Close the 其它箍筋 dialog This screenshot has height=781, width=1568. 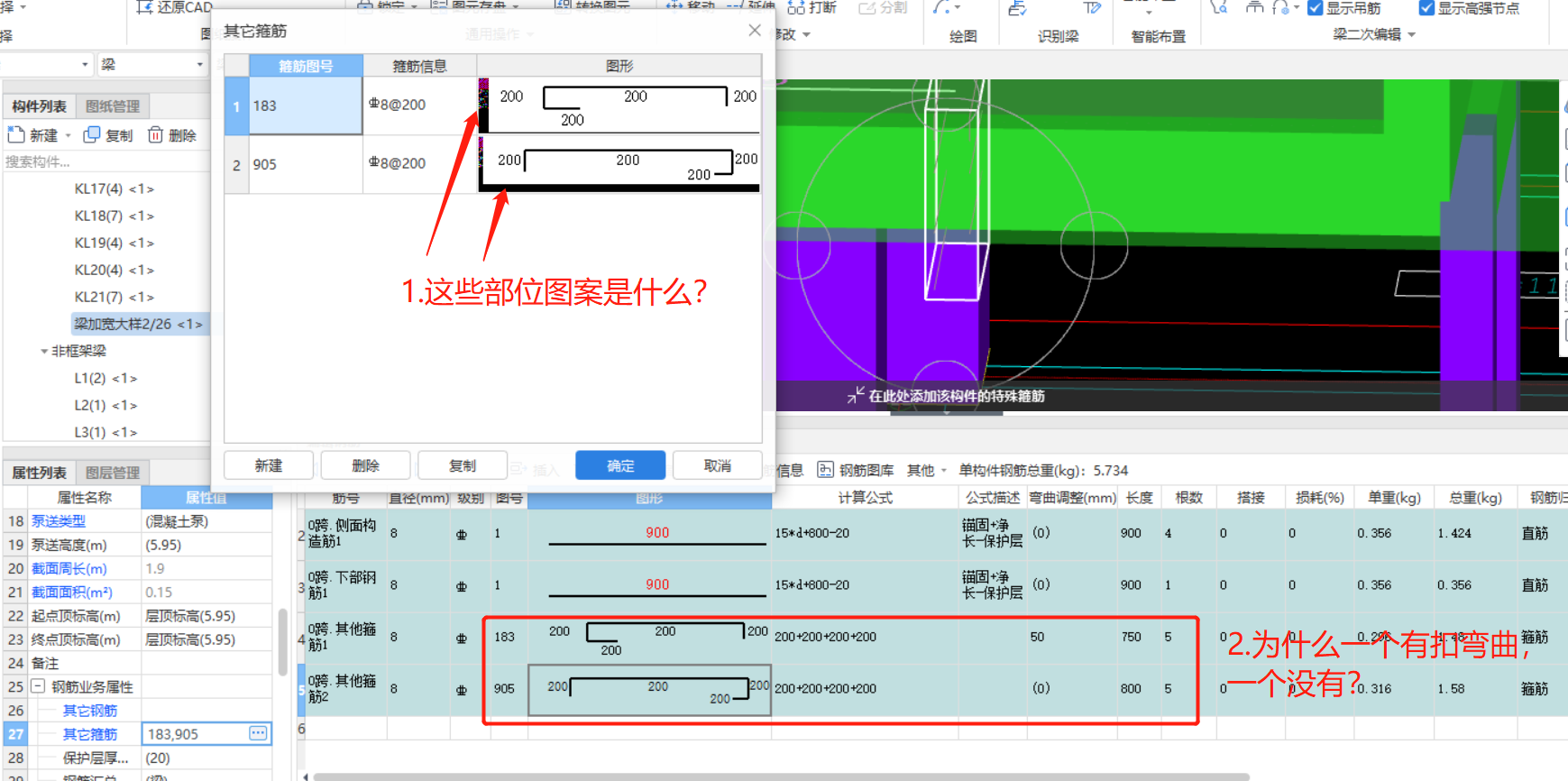tap(755, 30)
